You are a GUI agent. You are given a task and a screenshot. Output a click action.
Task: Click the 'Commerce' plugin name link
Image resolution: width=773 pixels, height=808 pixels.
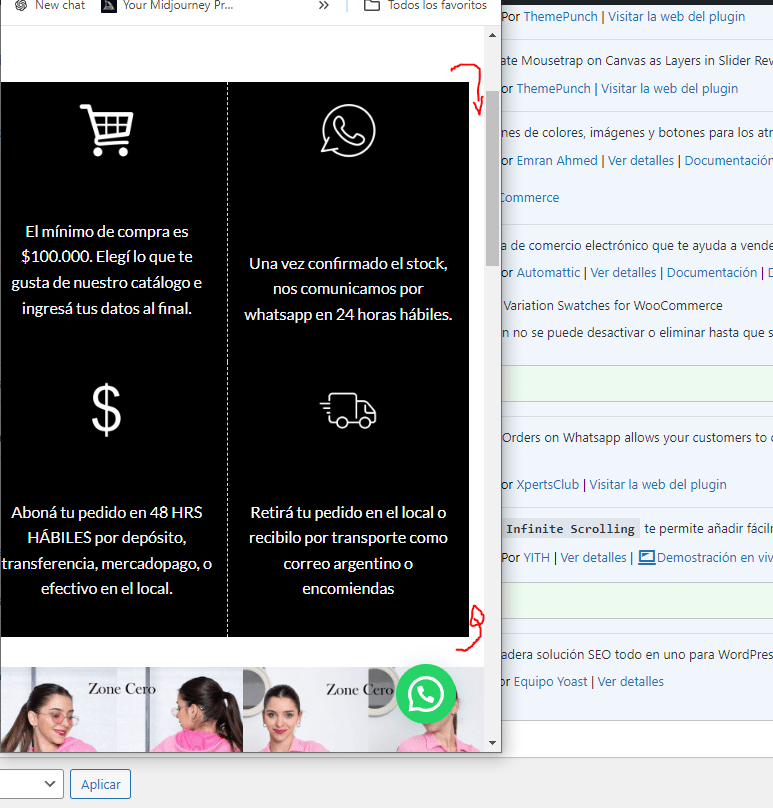point(530,198)
